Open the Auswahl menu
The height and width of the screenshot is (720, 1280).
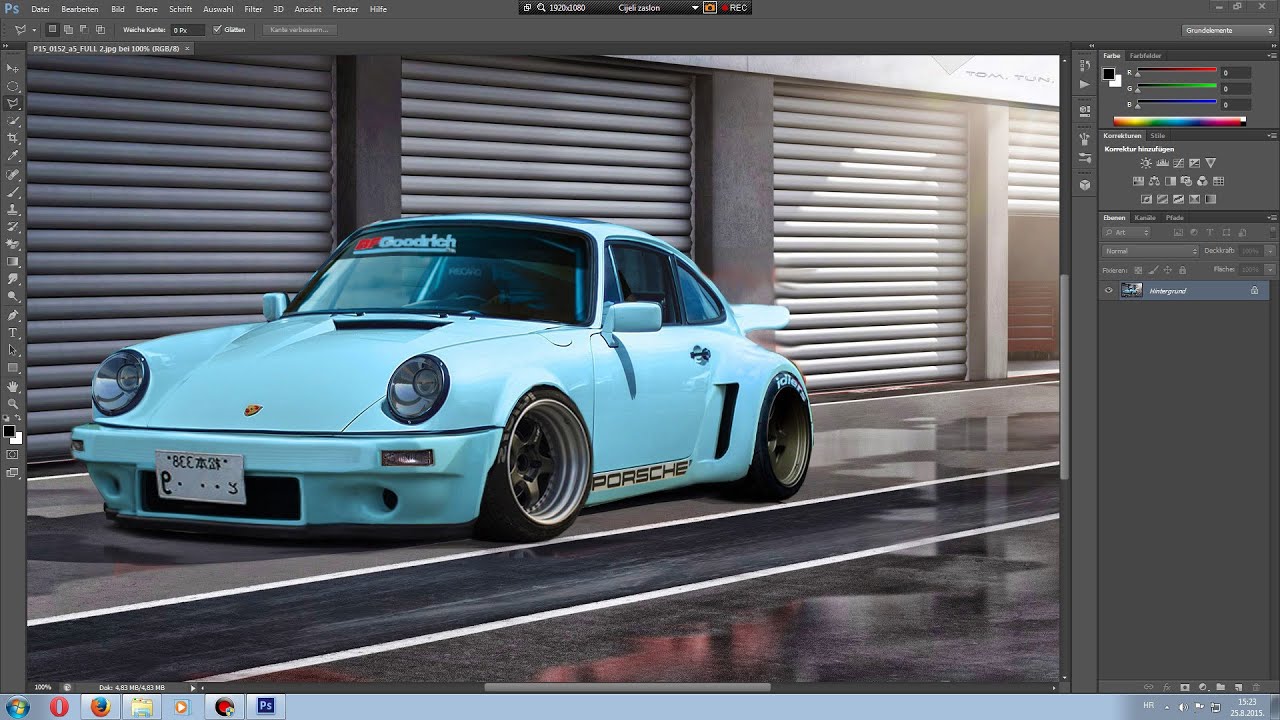[218, 8]
